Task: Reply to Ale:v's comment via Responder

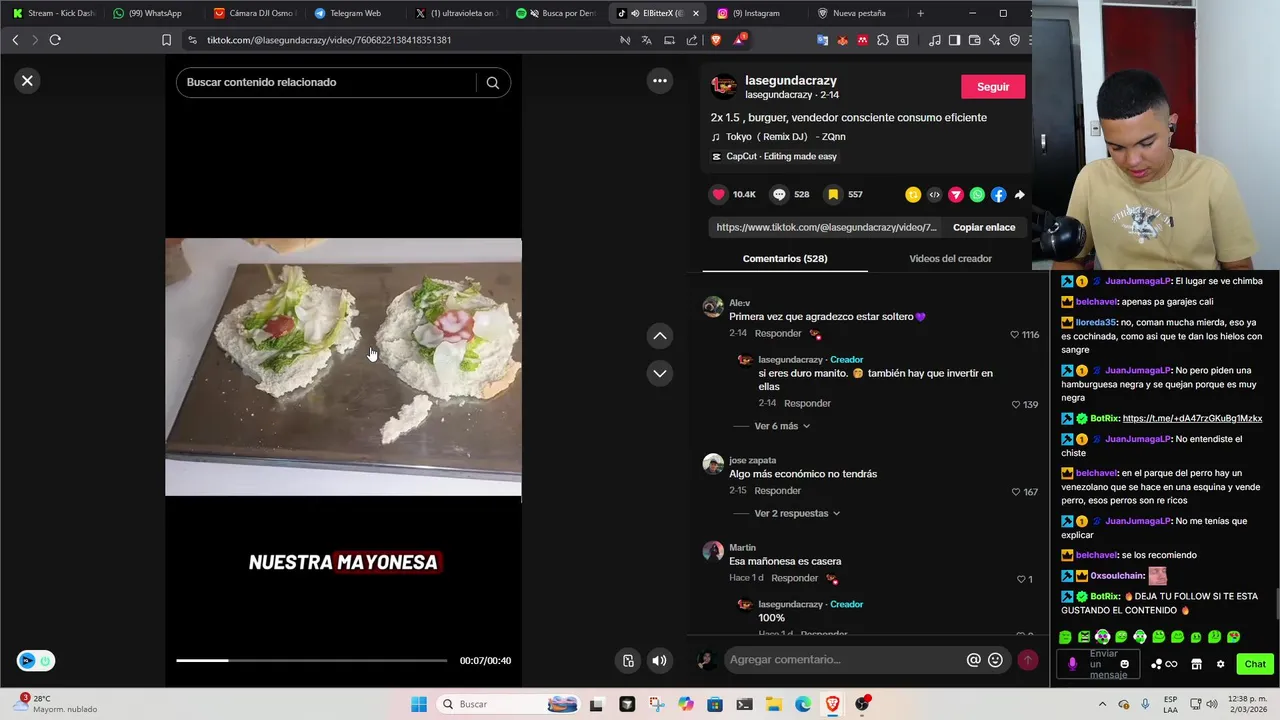Action: coord(778,333)
